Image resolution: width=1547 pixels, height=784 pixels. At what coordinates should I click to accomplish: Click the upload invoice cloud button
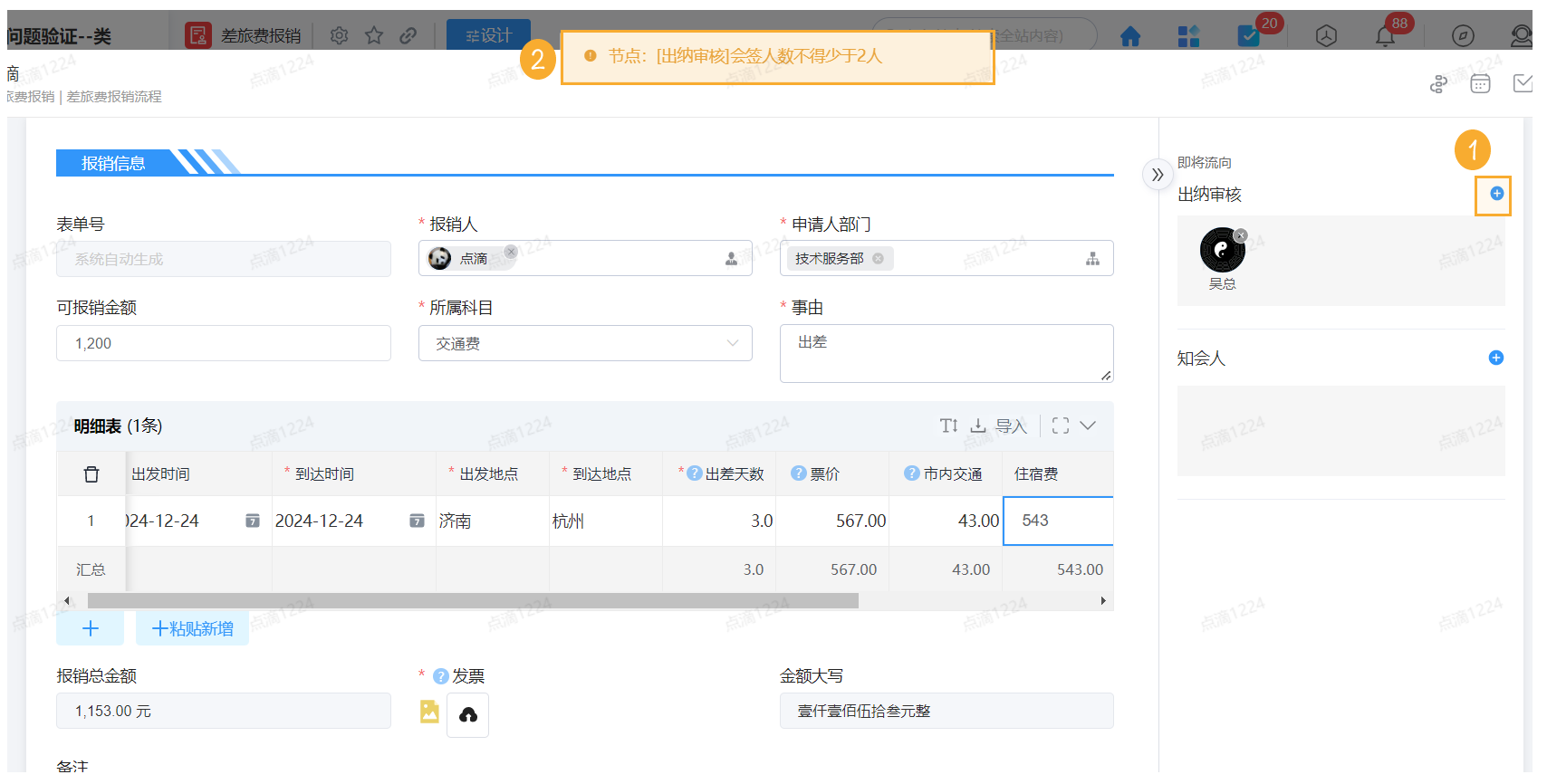[x=467, y=715]
